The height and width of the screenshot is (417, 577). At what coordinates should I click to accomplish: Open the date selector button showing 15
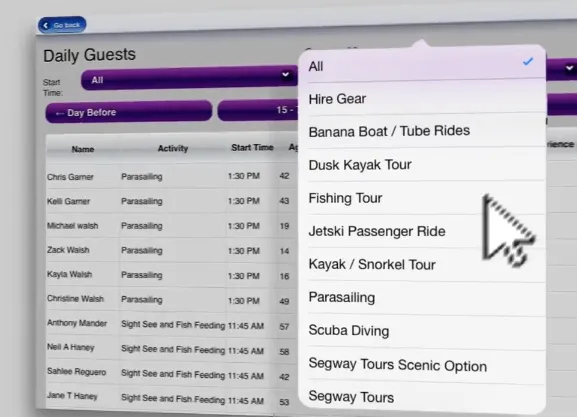258,110
